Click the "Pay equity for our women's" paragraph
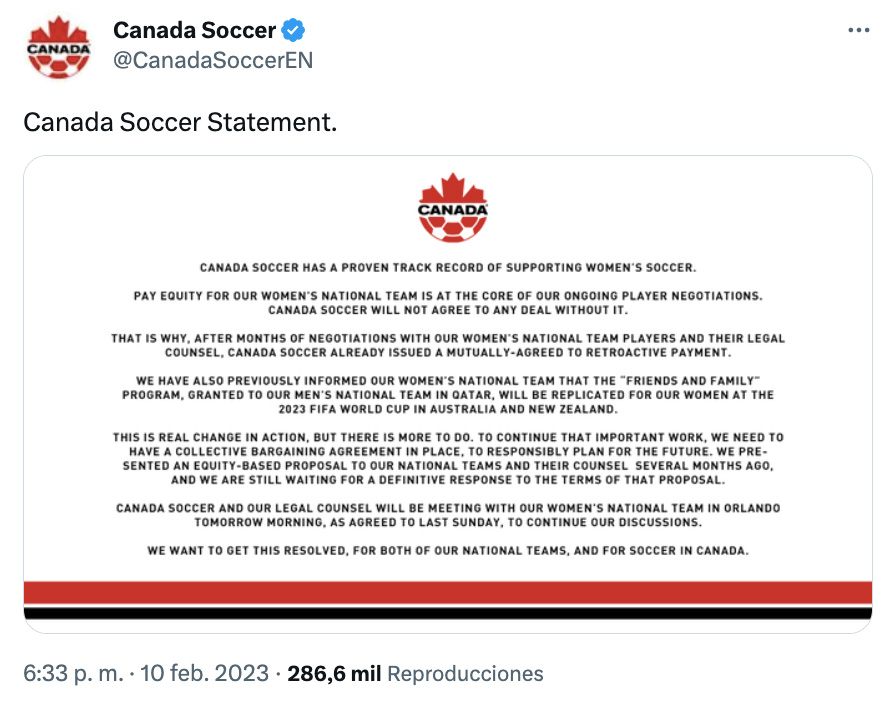 point(447,304)
